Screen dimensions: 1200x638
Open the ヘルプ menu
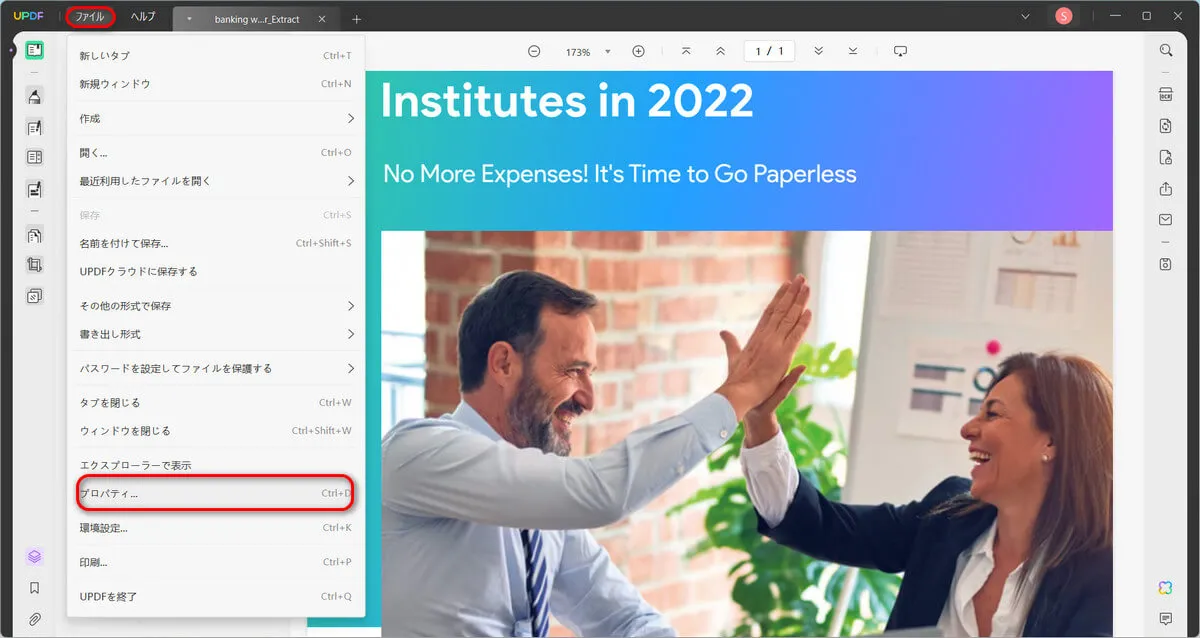click(x=143, y=17)
